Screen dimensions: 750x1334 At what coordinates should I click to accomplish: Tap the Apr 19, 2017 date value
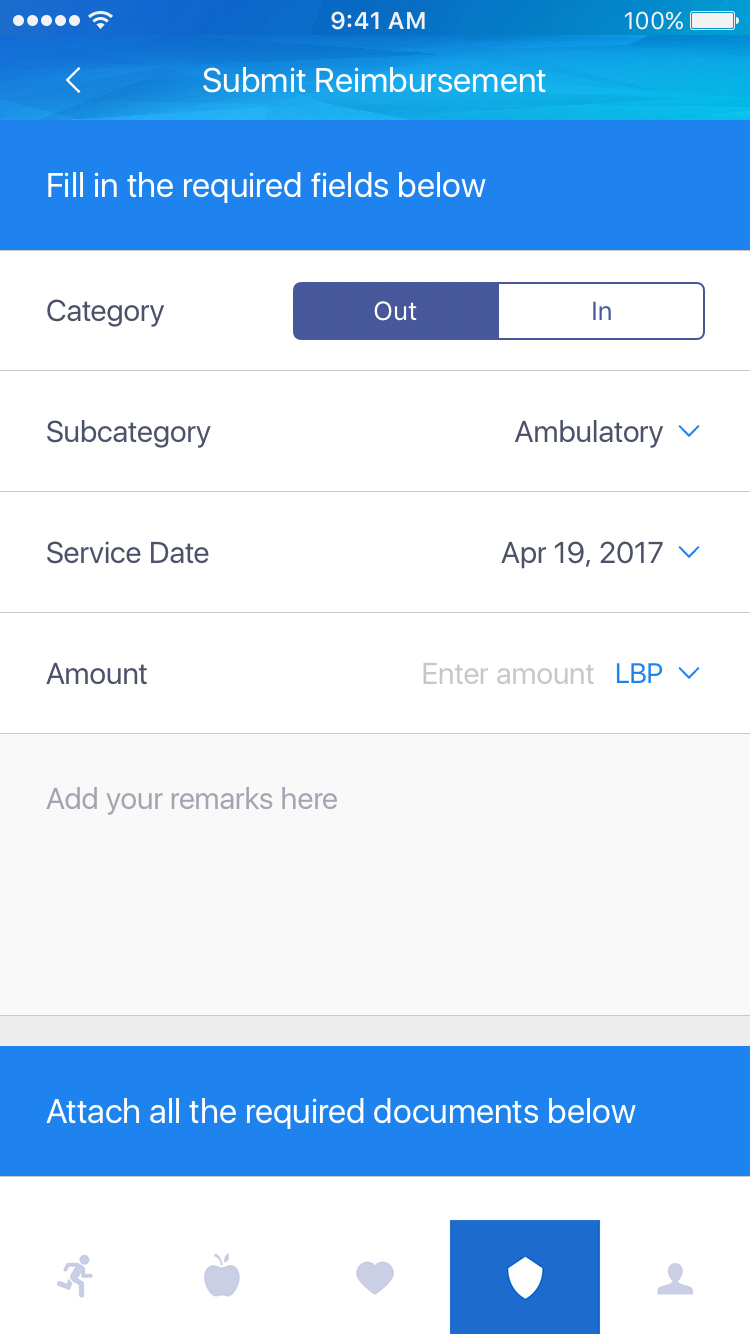point(582,553)
